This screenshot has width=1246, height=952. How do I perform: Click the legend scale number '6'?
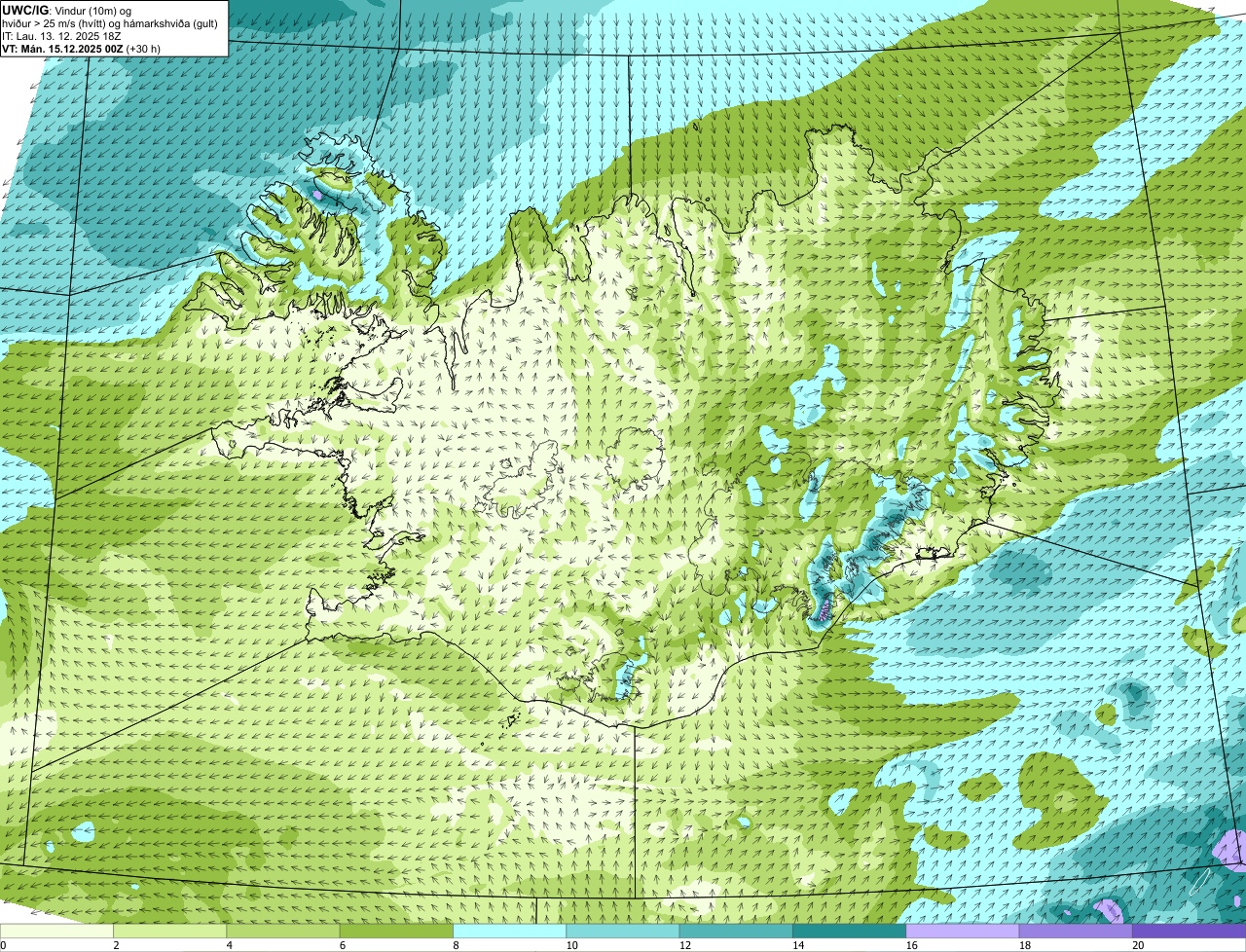344,945
